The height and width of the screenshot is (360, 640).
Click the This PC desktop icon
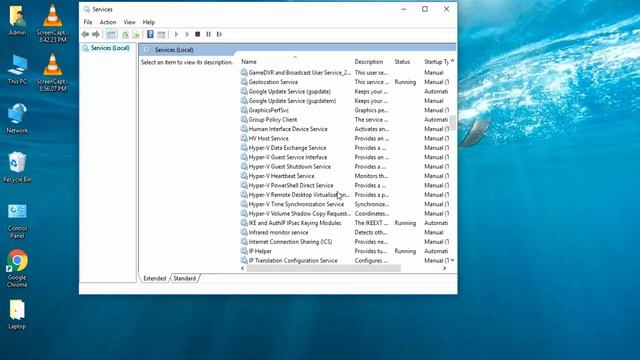[x=17, y=69]
